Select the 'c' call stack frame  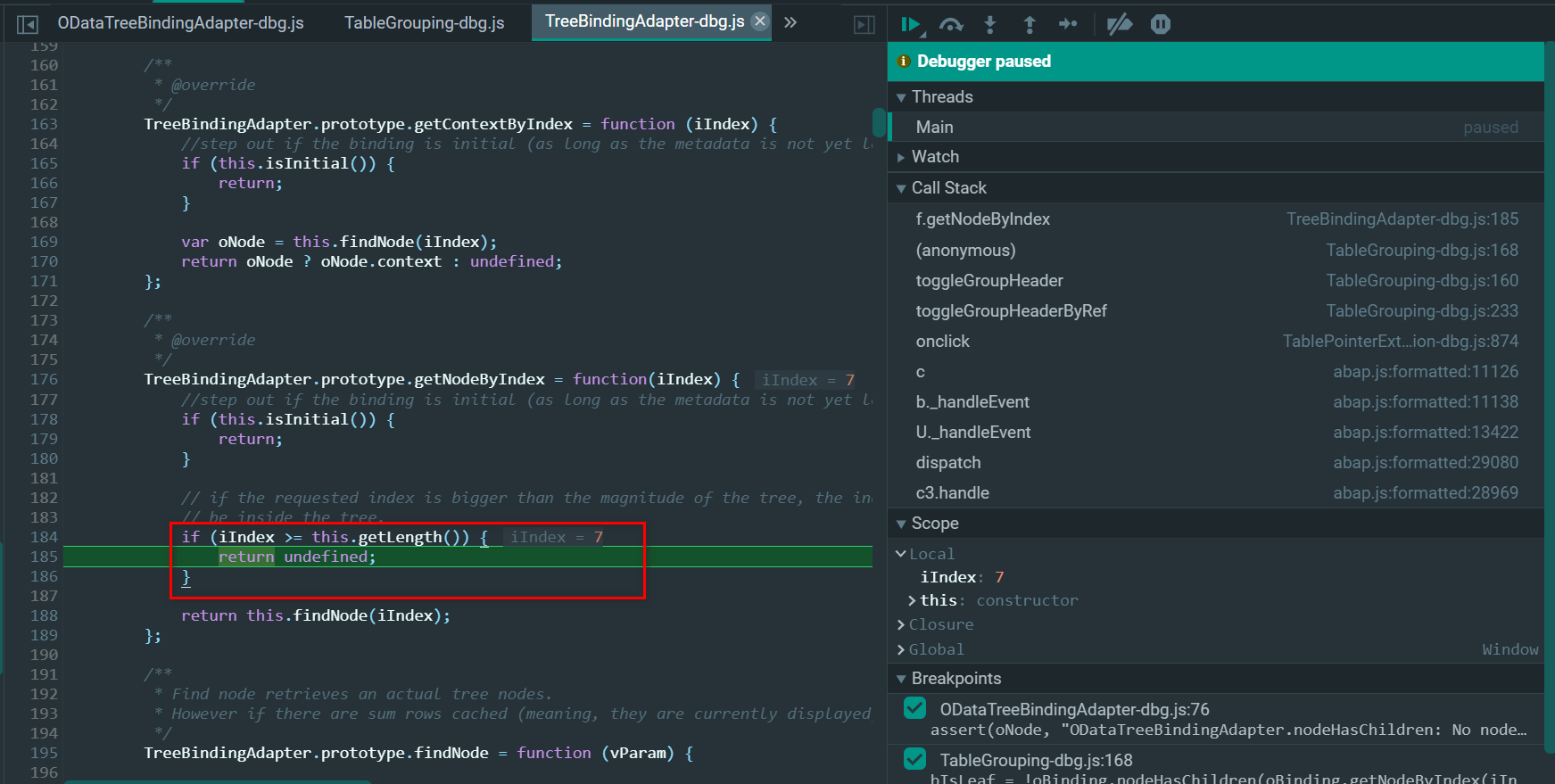pos(1216,372)
